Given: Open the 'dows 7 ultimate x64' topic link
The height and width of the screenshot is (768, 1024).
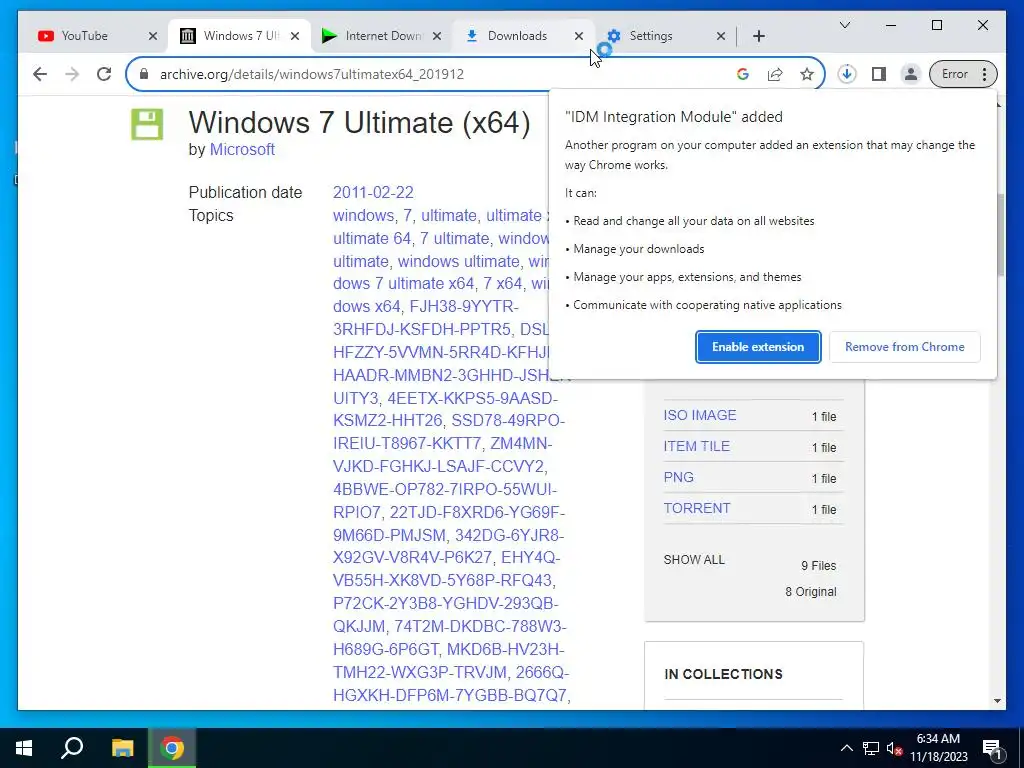Looking at the screenshot, I should 404,283.
